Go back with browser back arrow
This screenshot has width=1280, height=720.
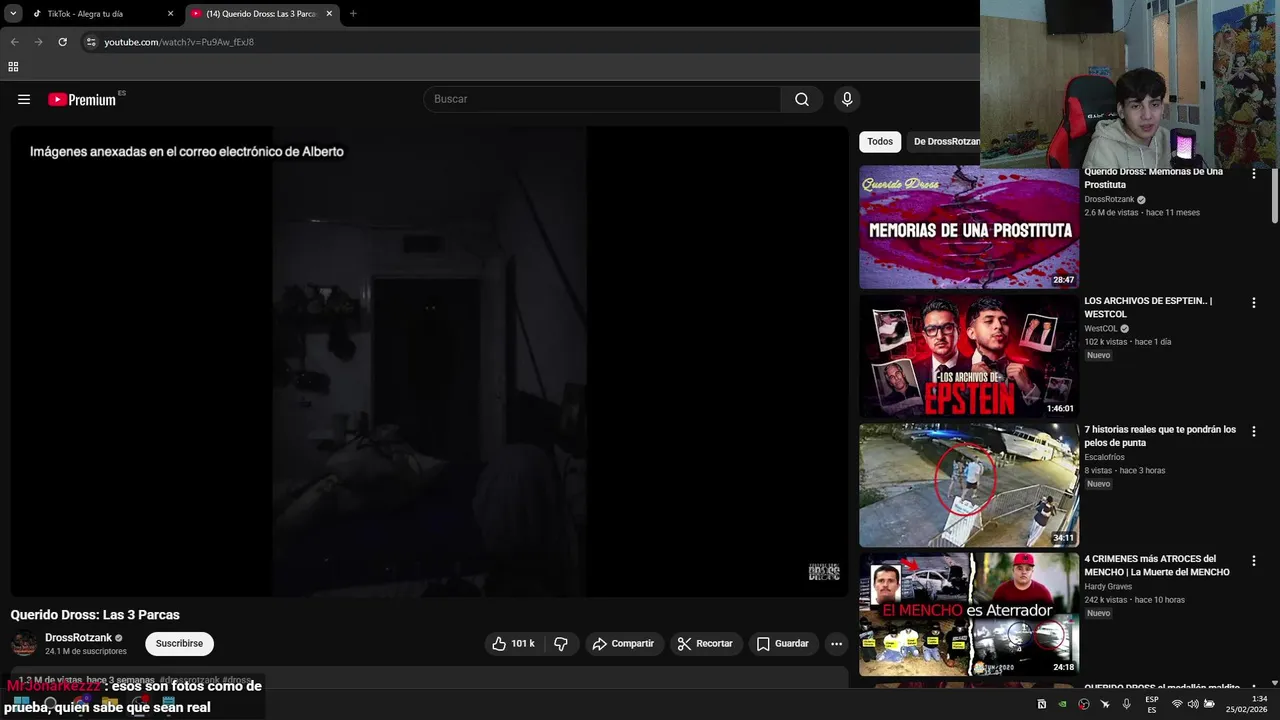pos(14,42)
